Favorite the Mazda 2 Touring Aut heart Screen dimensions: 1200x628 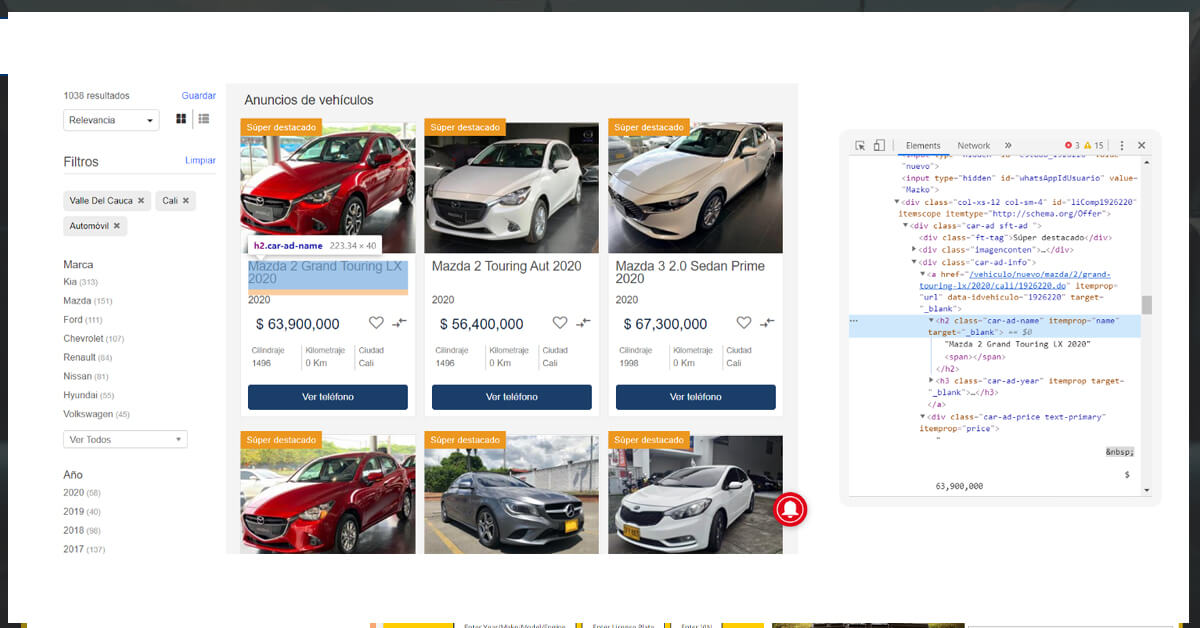coord(560,323)
